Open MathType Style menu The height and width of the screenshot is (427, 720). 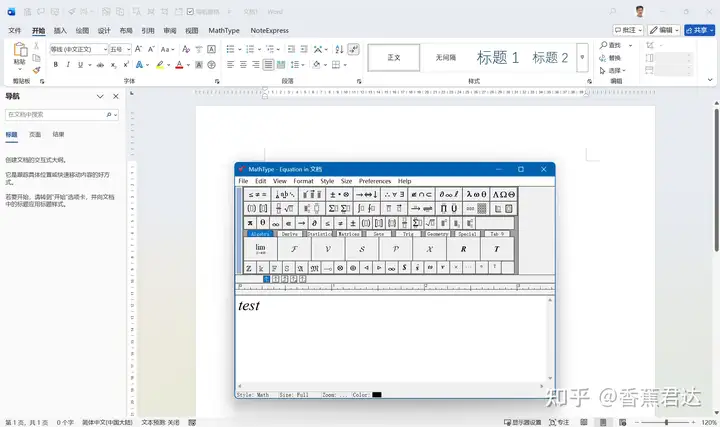pyautogui.click(x=327, y=181)
